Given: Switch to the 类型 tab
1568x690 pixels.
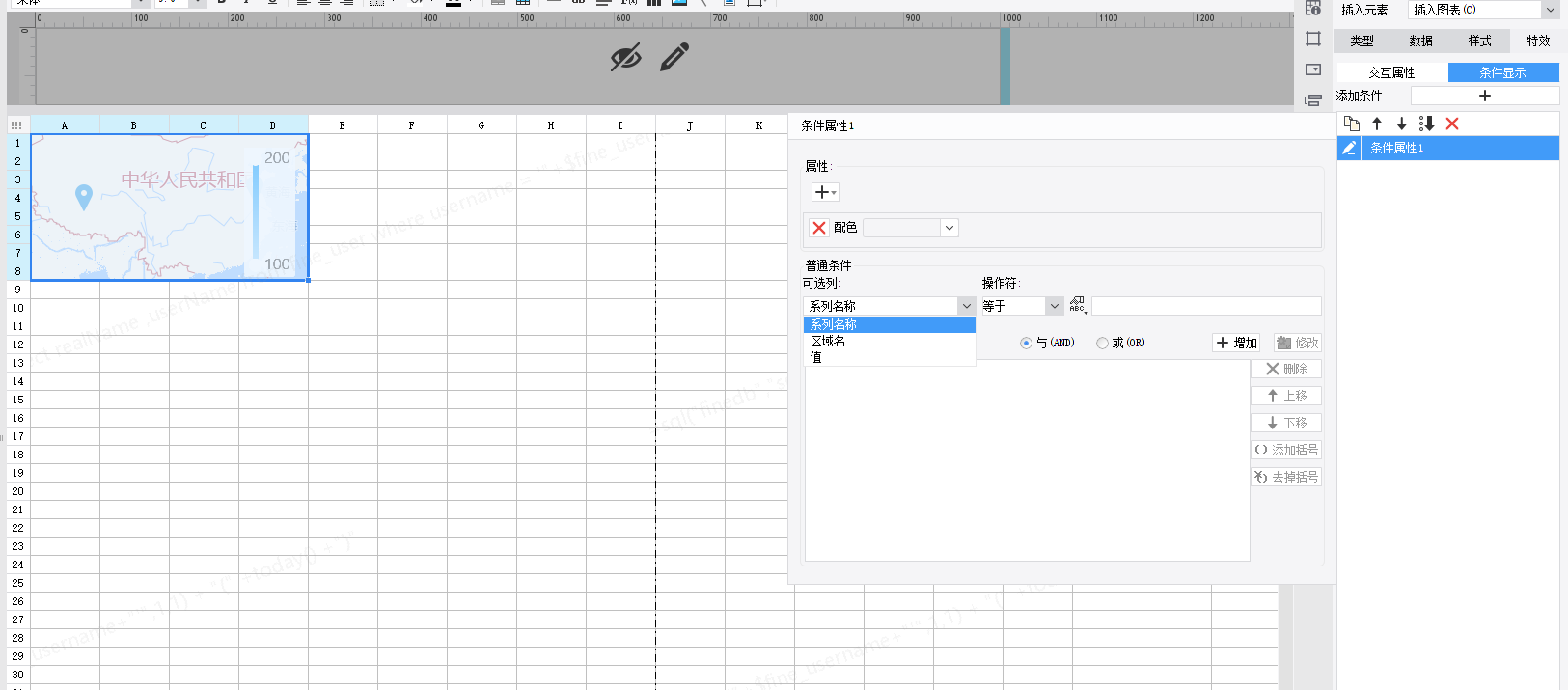Looking at the screenshot, I should pos(1362,41).
